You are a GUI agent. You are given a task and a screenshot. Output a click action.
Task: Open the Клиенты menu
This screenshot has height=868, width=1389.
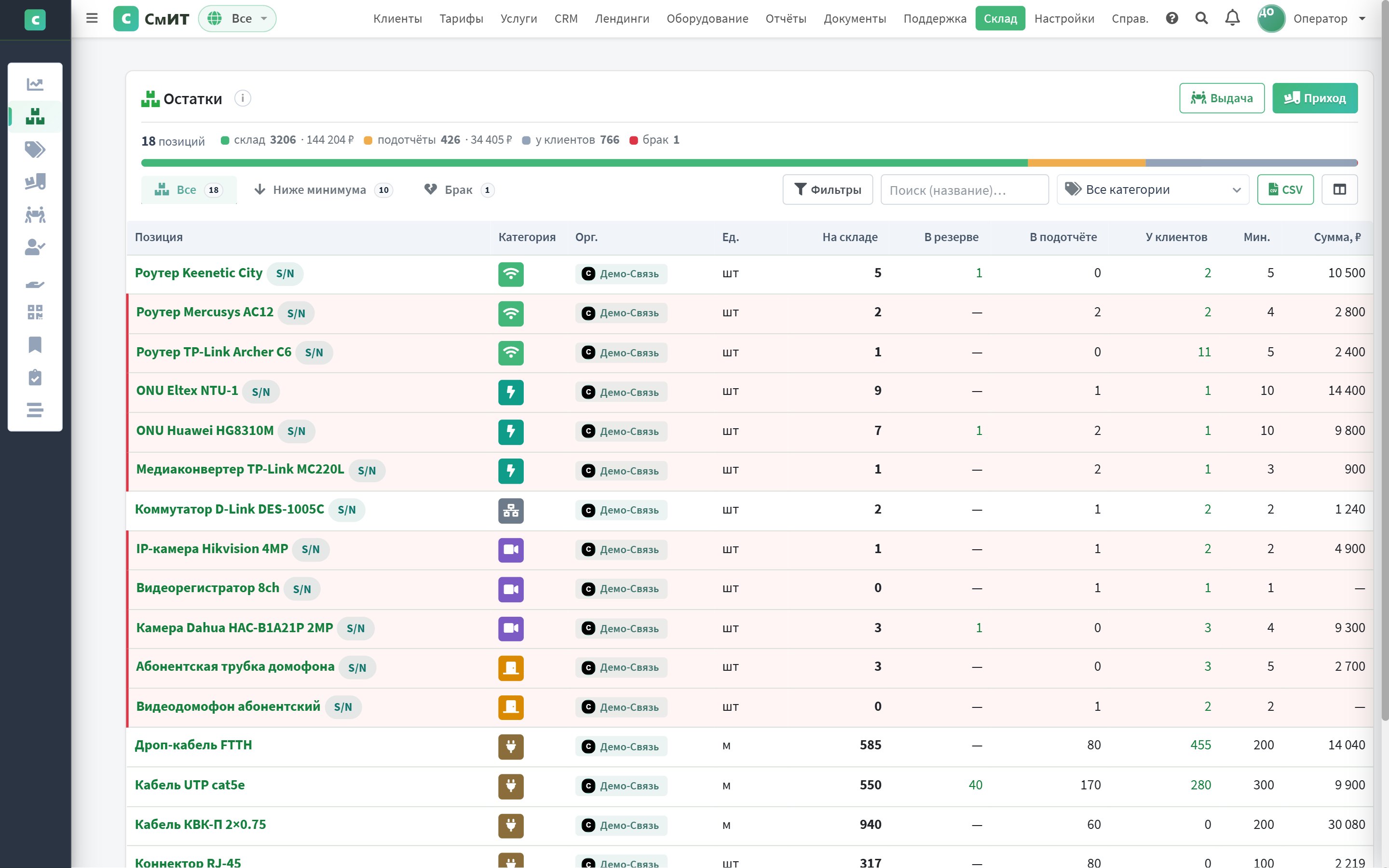pyautogui.click(x=397, y=18)
